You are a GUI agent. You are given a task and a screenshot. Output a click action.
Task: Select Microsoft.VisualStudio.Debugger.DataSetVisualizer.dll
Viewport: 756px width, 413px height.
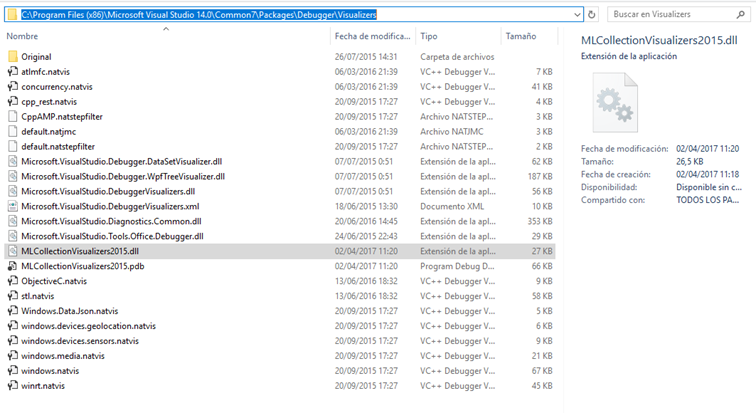tap(122, 161)
